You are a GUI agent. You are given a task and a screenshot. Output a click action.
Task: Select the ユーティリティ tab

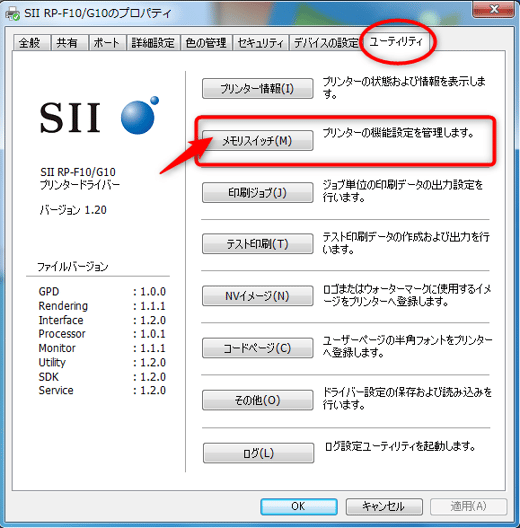click(396, 41)
